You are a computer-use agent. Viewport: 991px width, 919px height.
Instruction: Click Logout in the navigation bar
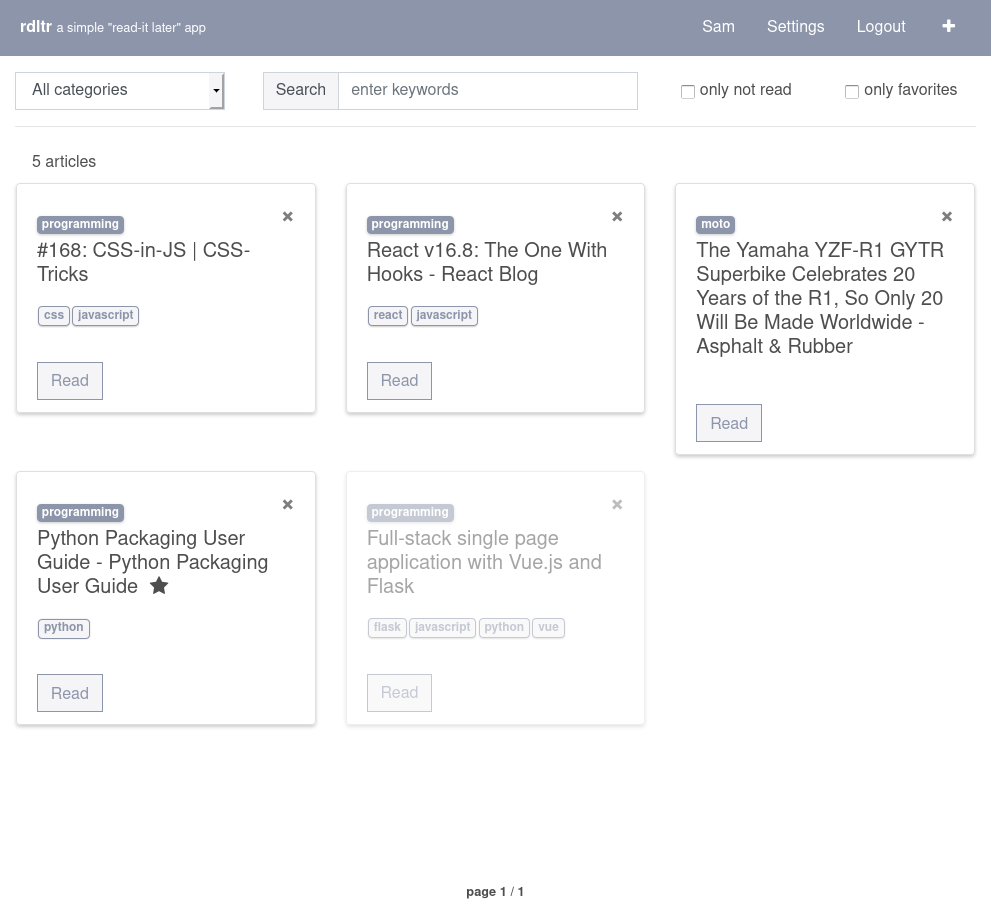click(x=881, y=27)
